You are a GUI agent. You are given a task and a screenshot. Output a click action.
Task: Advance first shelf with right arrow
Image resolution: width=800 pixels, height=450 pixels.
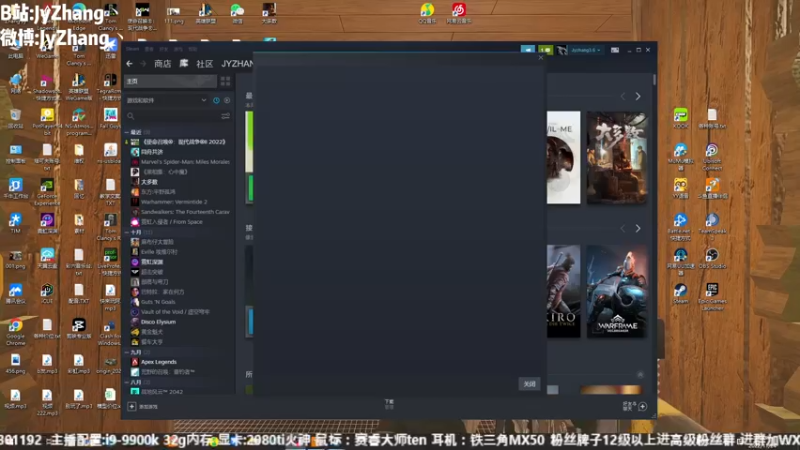[638, 96]
